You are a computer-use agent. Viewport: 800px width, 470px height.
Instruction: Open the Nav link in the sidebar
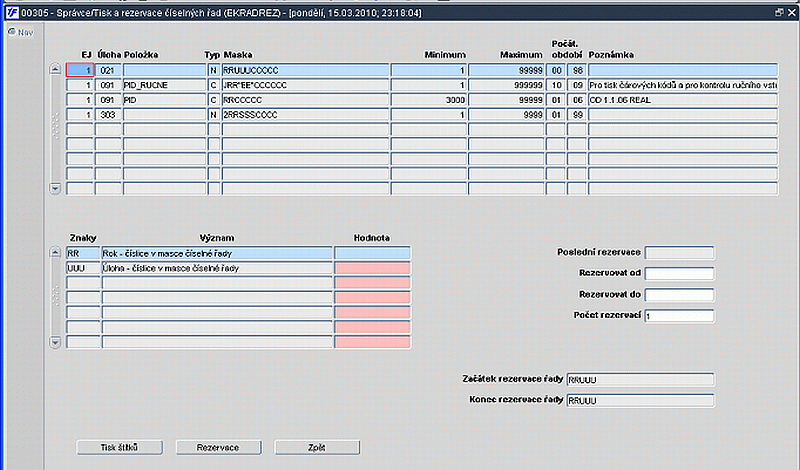tap(21, 32)
